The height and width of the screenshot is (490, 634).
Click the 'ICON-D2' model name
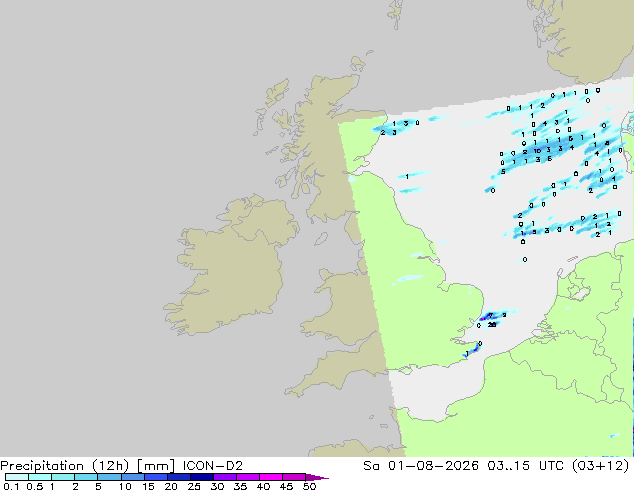[x=213, y=466]
